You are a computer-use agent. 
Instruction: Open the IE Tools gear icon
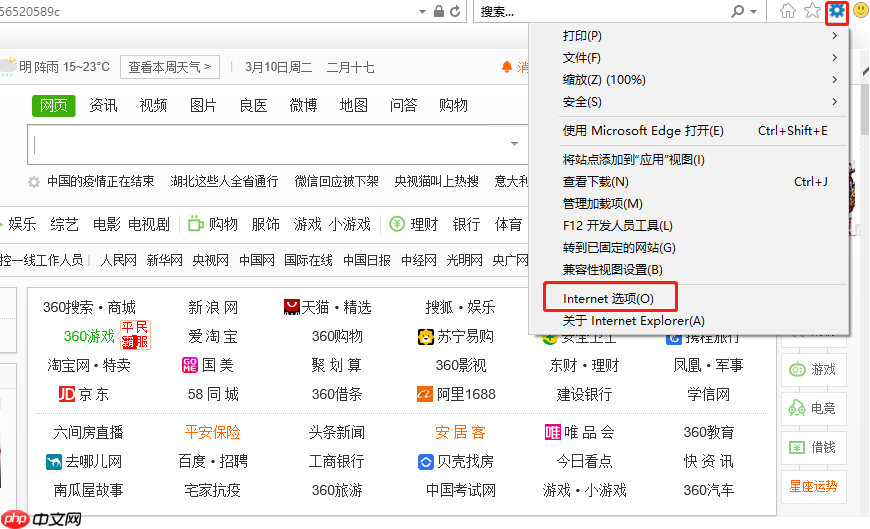click(x=837, y=11)
